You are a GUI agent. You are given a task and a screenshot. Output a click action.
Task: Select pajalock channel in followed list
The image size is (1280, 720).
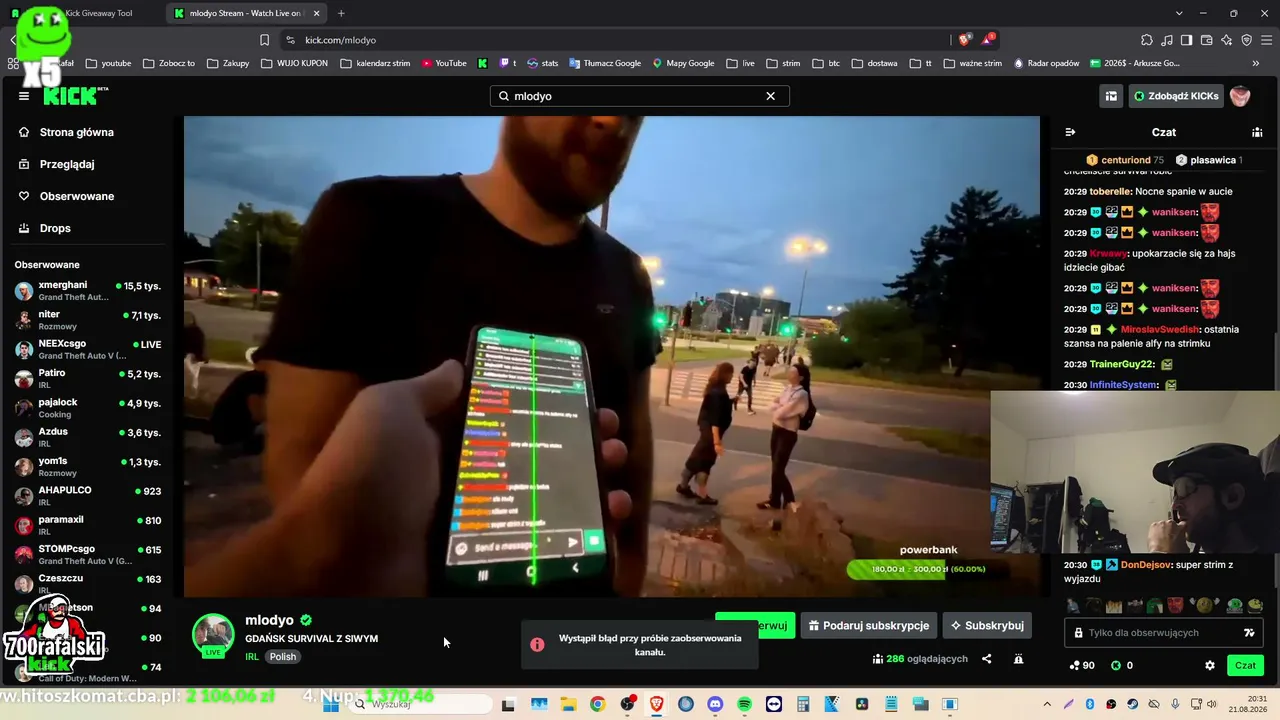[88, 408]
